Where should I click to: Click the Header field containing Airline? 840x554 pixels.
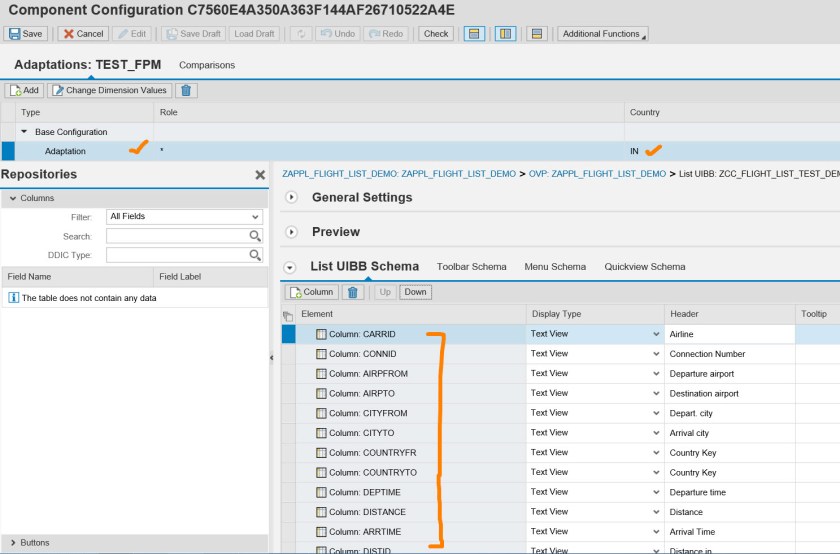point(728,334)
